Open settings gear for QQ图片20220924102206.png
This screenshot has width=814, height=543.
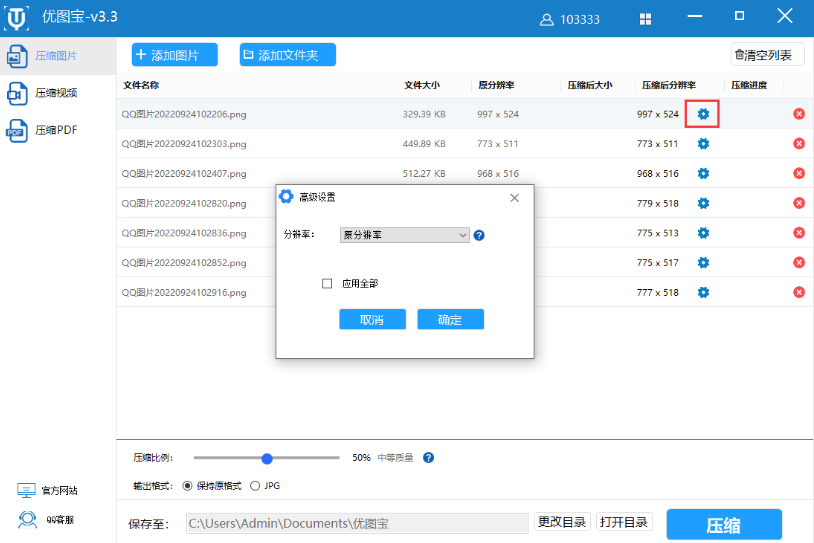pyautogui.click(x=703, y=114)
